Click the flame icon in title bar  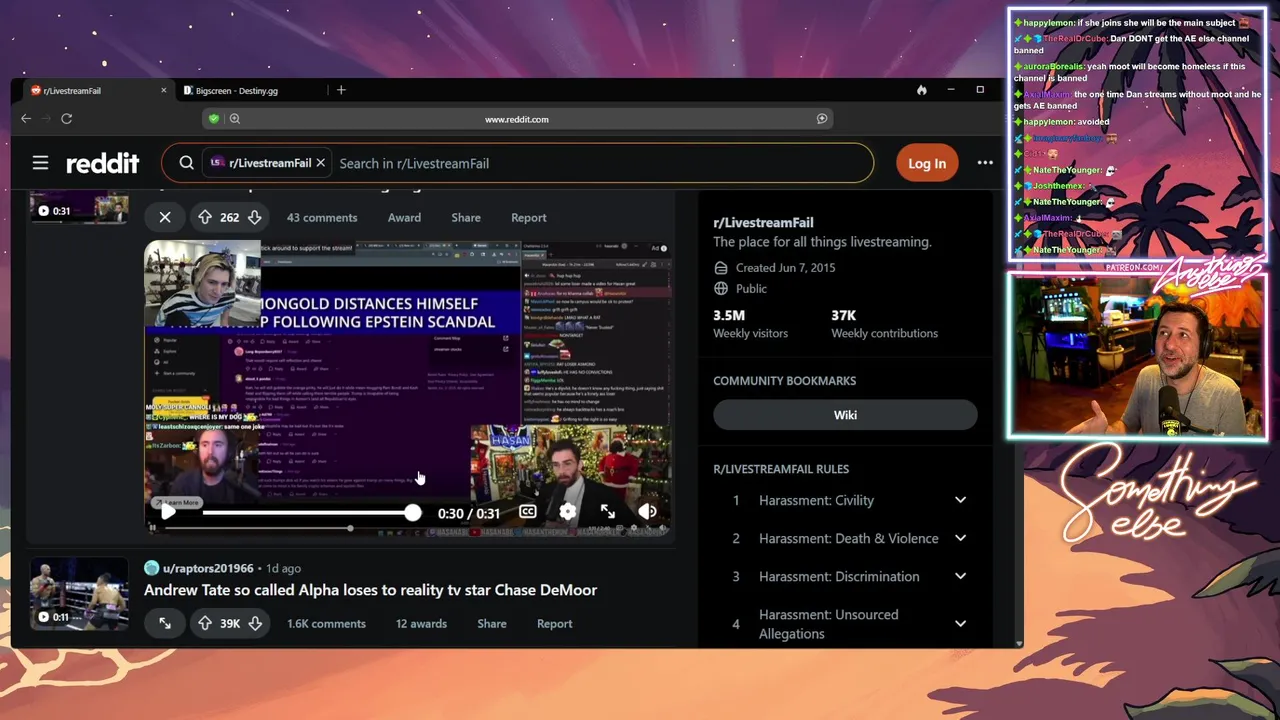pos(921,90)
